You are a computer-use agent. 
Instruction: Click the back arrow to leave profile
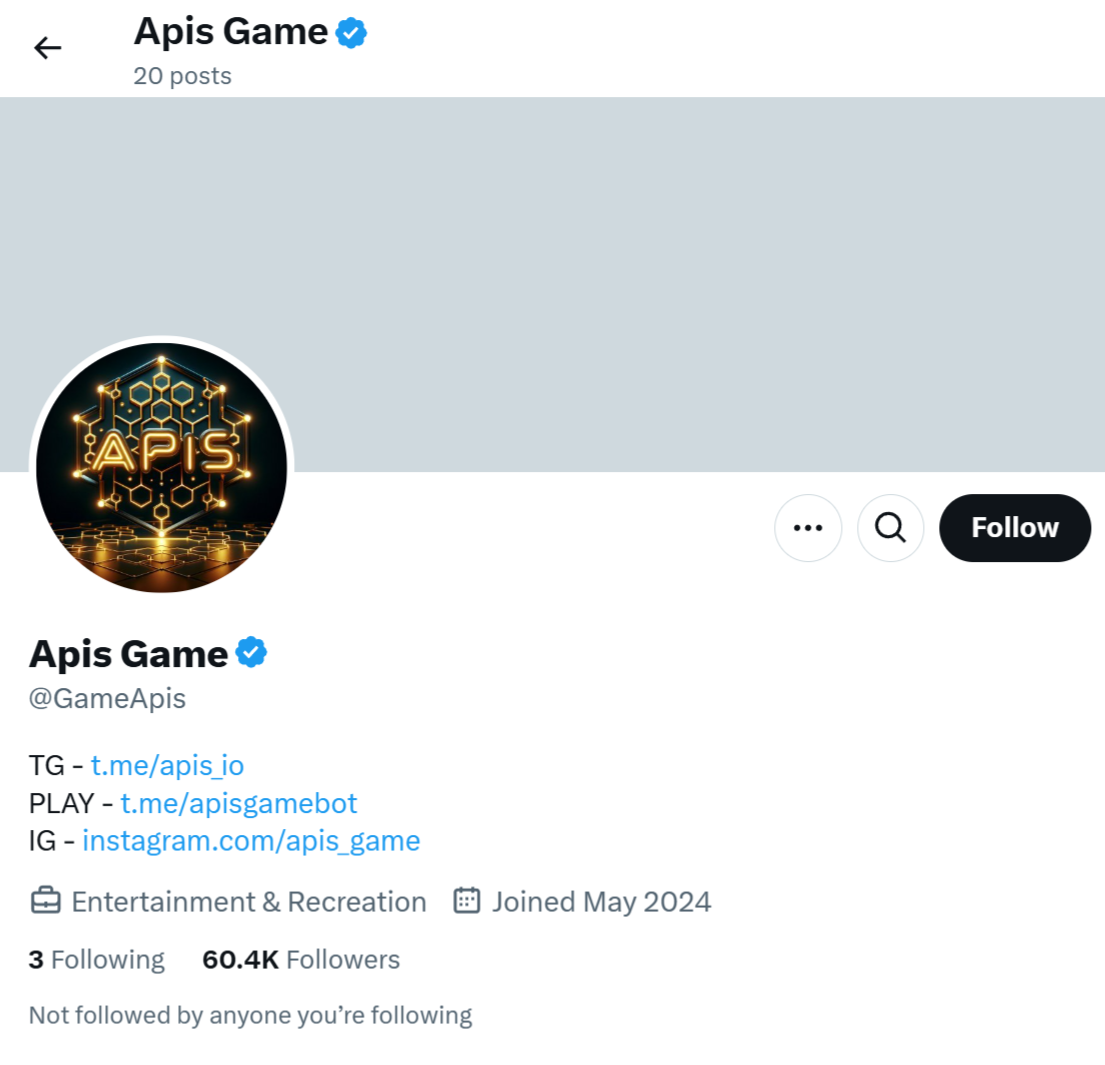coord(47,48)
